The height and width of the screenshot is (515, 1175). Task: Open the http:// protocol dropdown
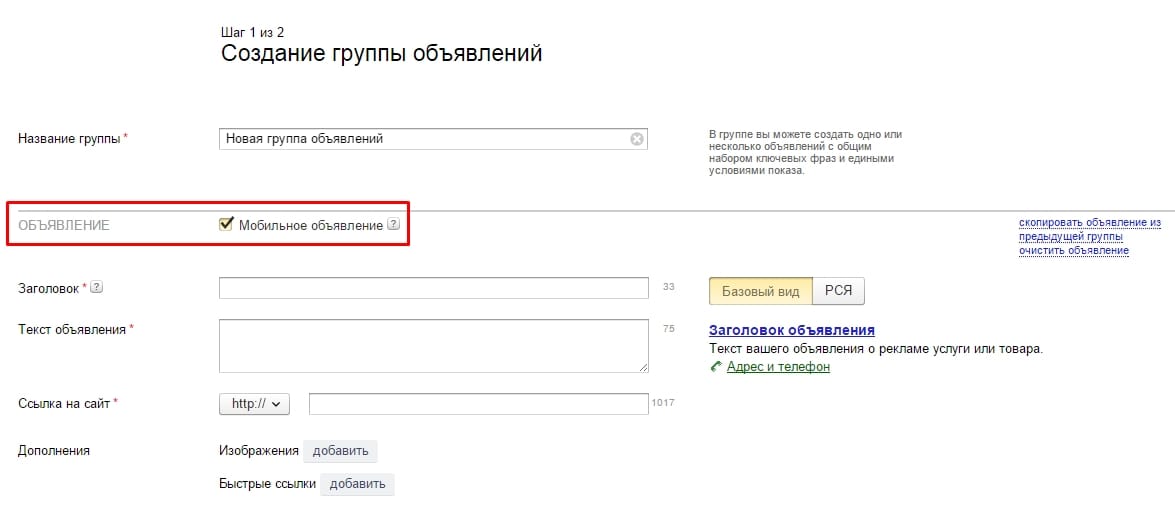pyautogui.click(x=254, y=404)
